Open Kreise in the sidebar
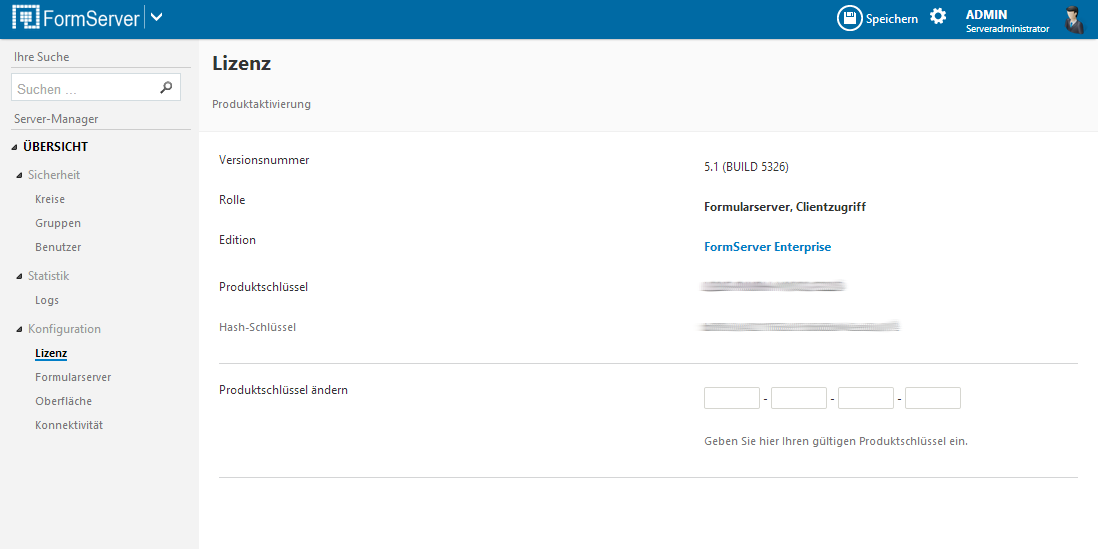Image resolution: width=1098 pixels, height=549 pixels. (50, 199)
